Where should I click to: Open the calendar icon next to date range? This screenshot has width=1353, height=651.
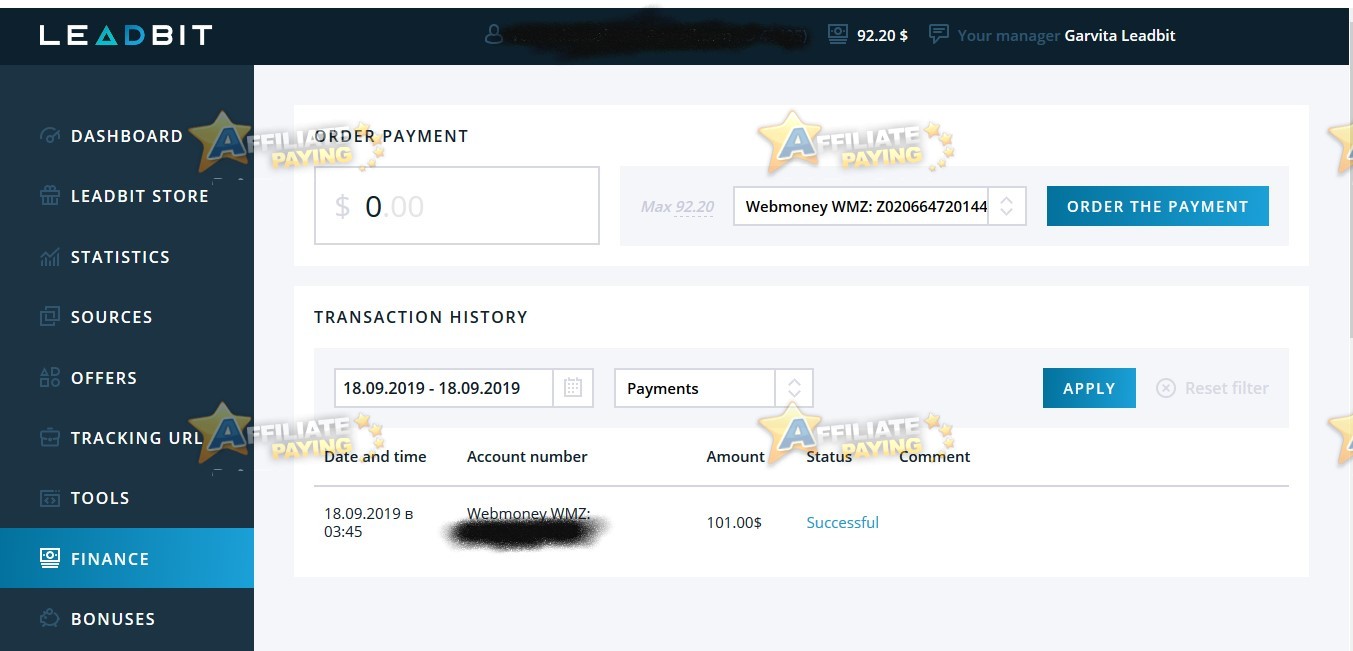[573, 388]
